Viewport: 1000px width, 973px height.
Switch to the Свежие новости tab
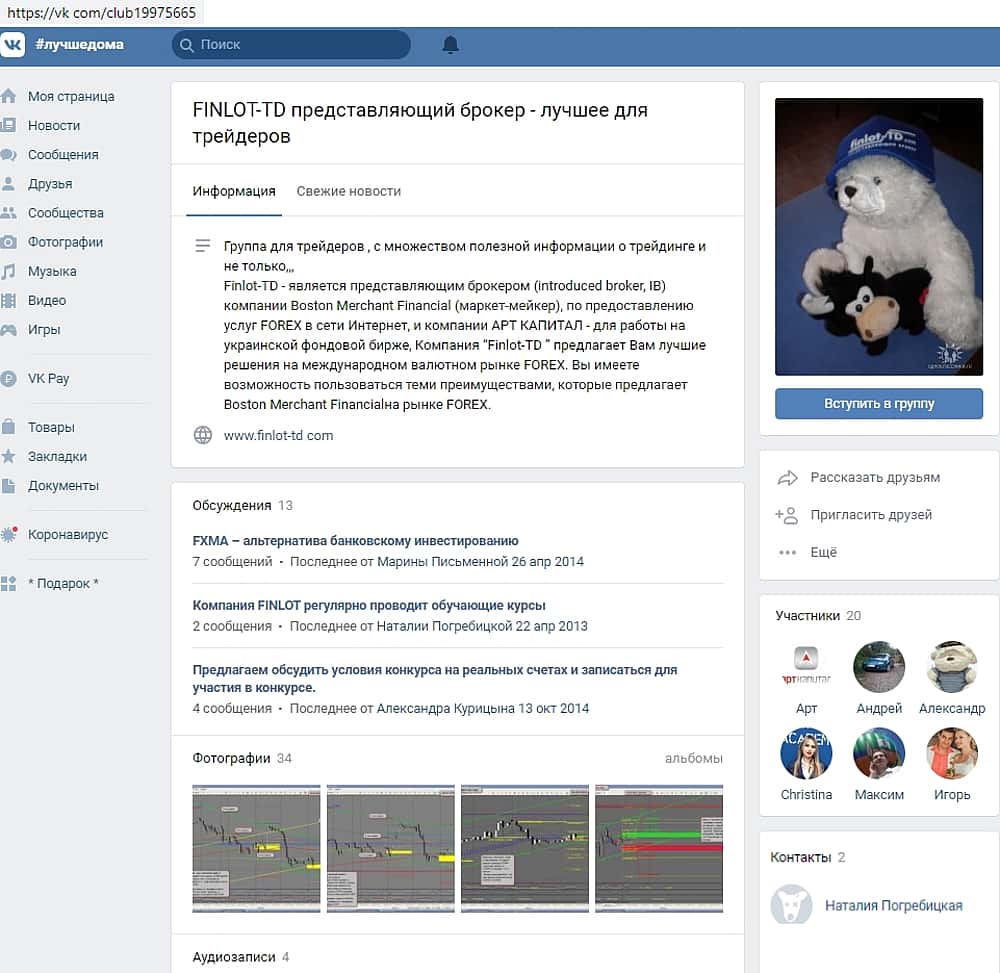349,191
